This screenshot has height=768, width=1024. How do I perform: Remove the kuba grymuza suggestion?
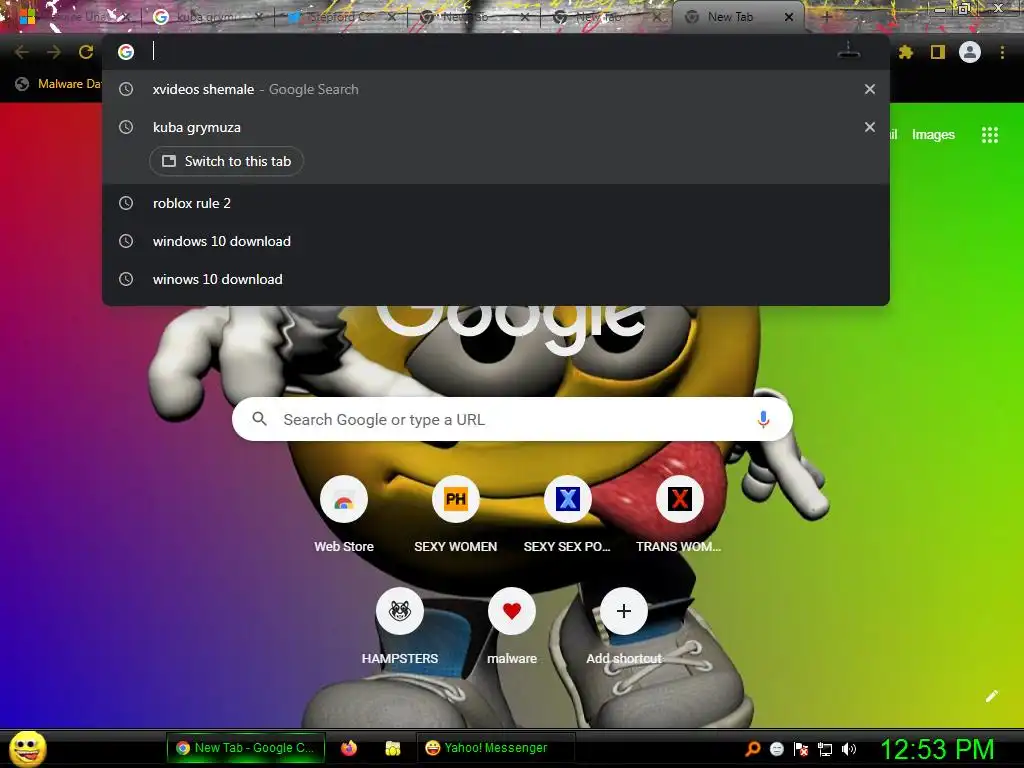tap(870, 127)
